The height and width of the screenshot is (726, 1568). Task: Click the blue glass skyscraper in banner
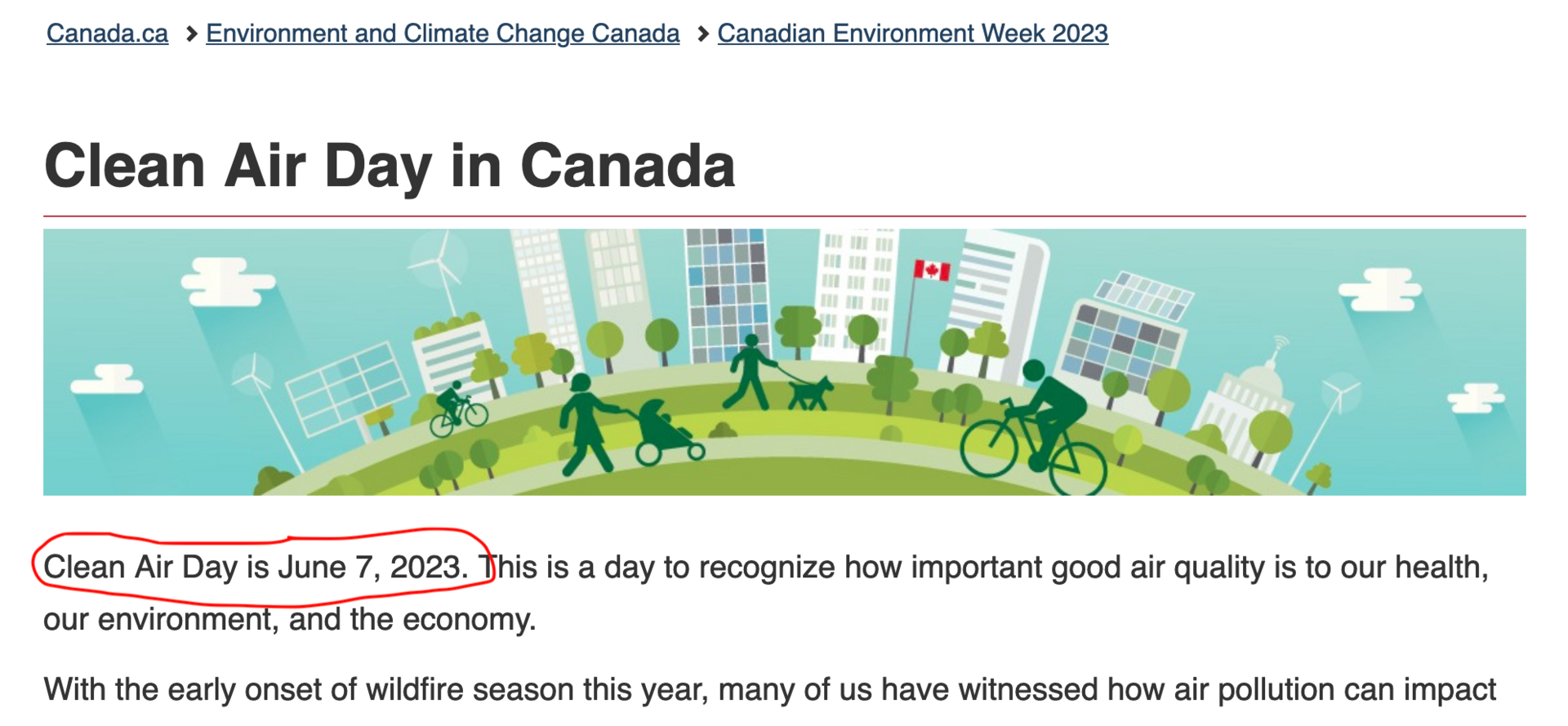726,294
